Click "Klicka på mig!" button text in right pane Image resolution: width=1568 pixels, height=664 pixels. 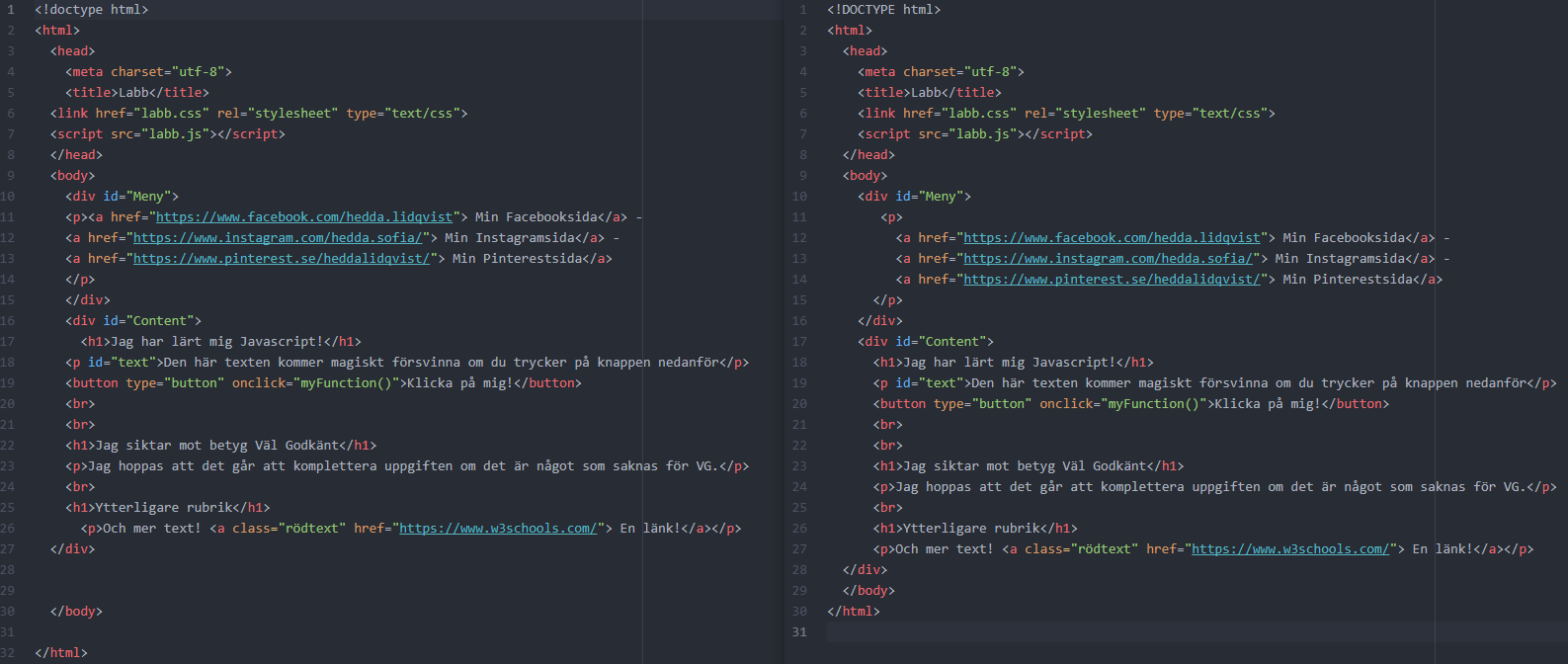coord(1268,404)
